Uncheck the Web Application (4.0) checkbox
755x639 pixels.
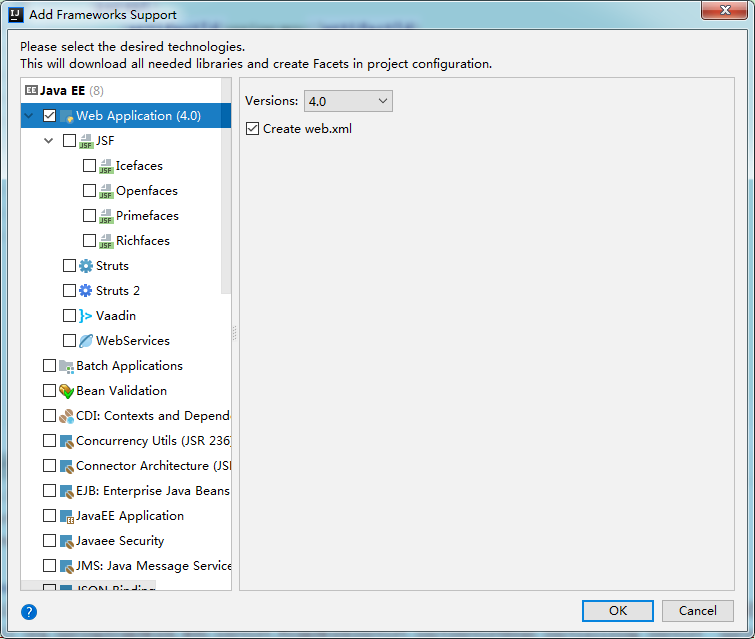coord(50,116)
